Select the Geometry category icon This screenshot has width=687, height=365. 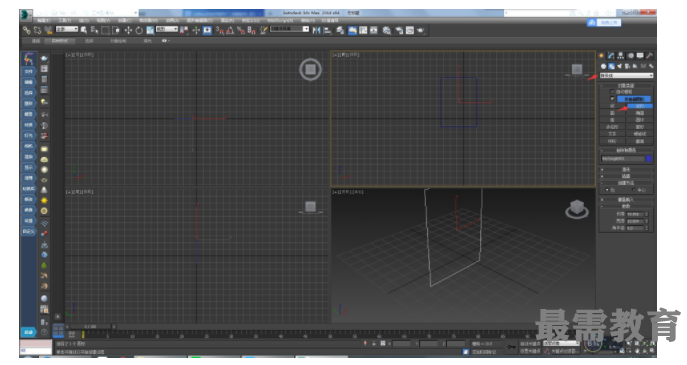(x=603, y=66)
